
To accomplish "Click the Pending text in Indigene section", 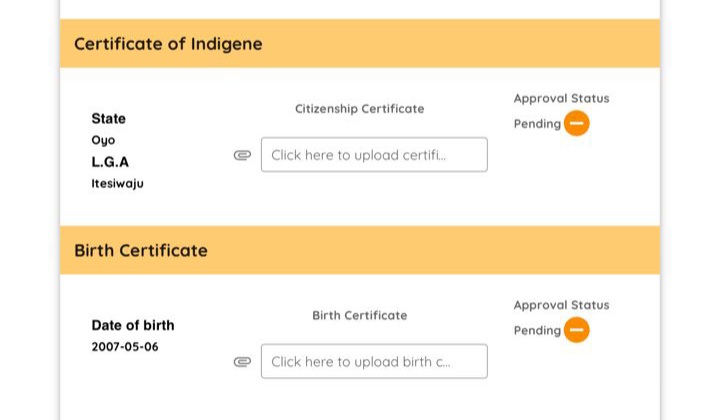I will [x=537, y=124].
